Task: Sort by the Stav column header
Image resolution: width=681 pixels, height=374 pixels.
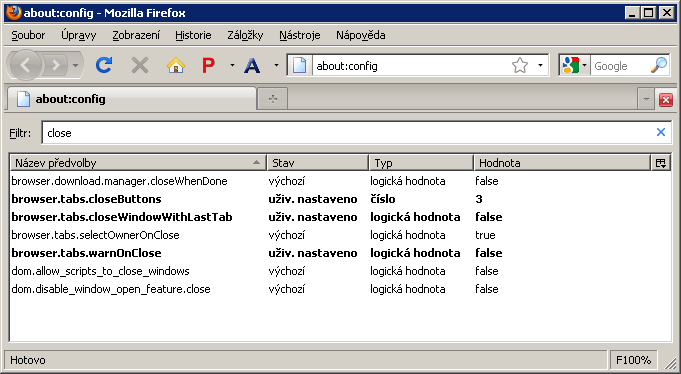Action: 317,163
